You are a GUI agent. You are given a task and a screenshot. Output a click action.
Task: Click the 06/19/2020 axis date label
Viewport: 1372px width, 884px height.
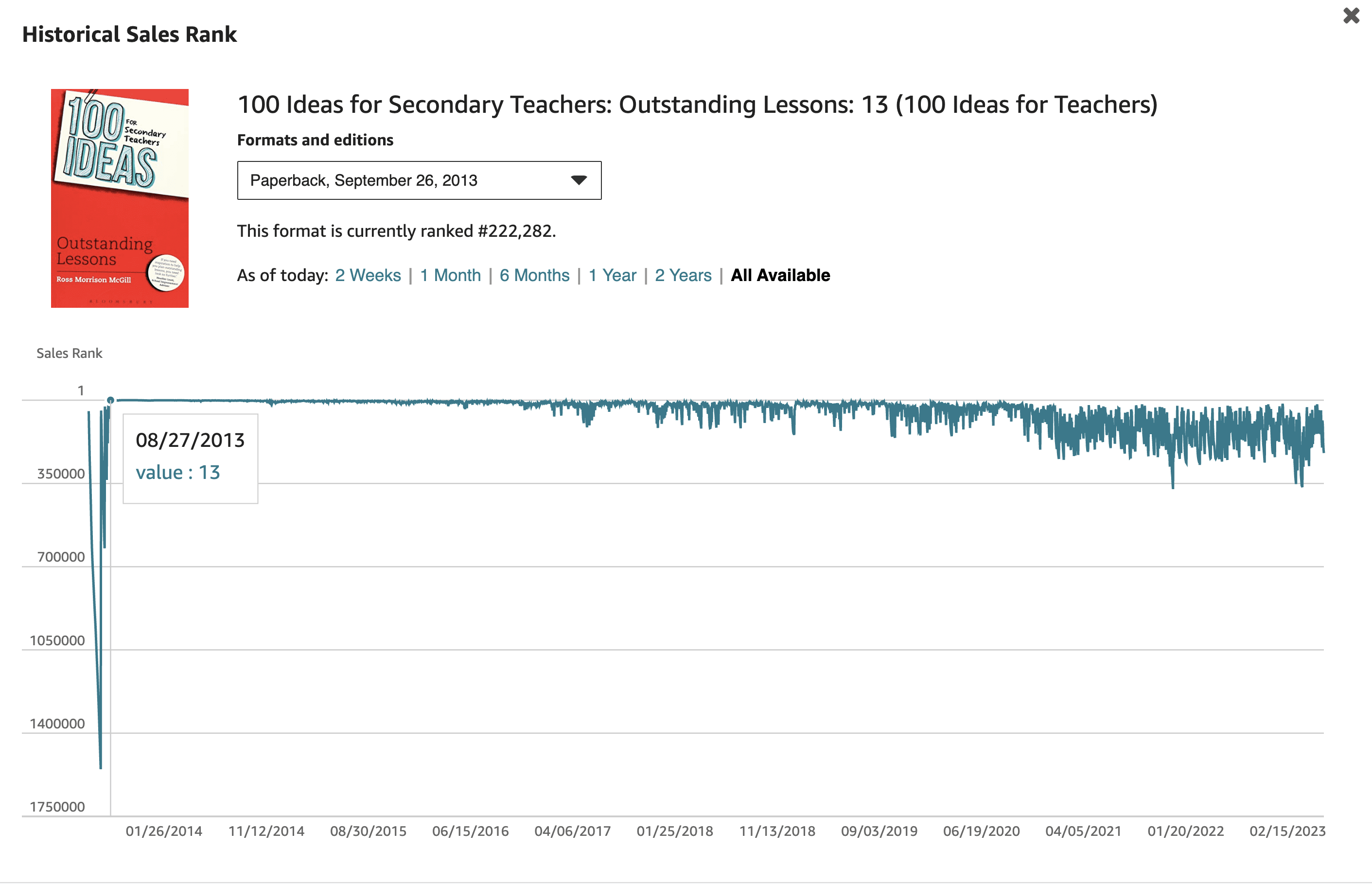[981, 831]
